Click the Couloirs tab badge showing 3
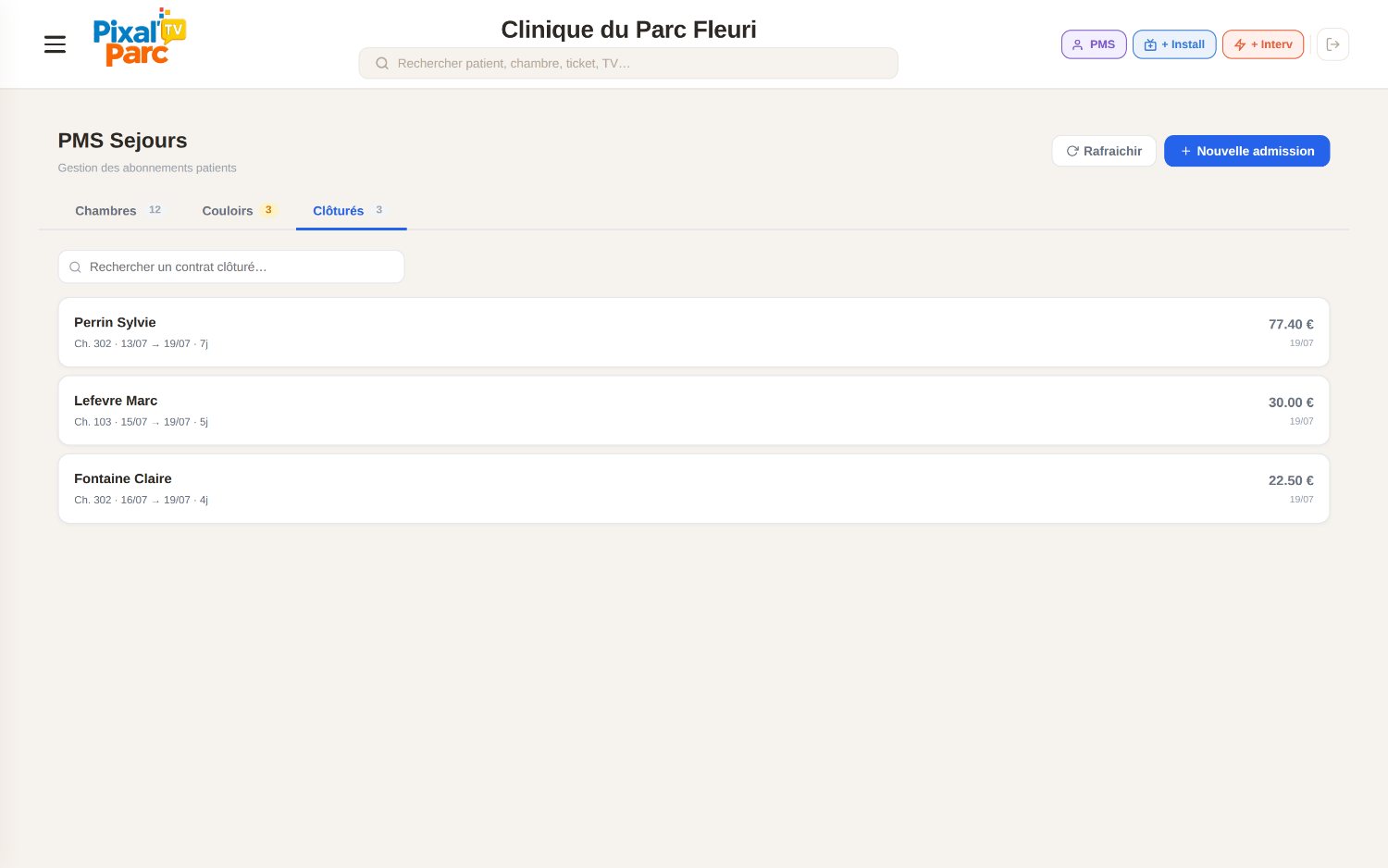This screenshot has width=1388, height=868. pyautogui.click(x=268, y=210)
